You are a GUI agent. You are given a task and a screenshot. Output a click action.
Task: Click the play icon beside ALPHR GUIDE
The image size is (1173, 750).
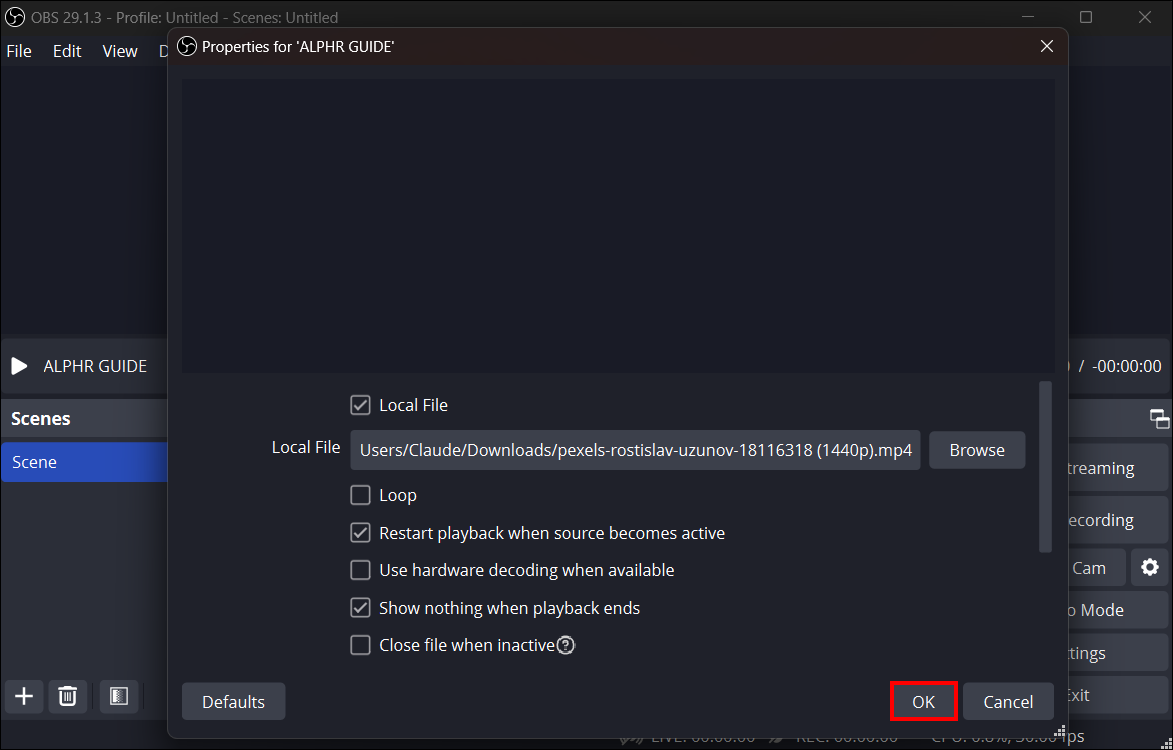coord(19,366)
